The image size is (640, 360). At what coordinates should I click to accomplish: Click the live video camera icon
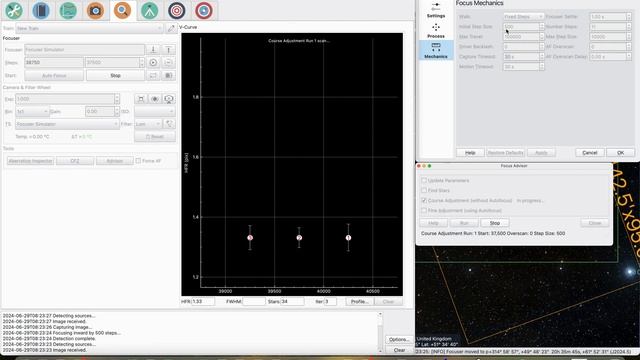point(169,99)
